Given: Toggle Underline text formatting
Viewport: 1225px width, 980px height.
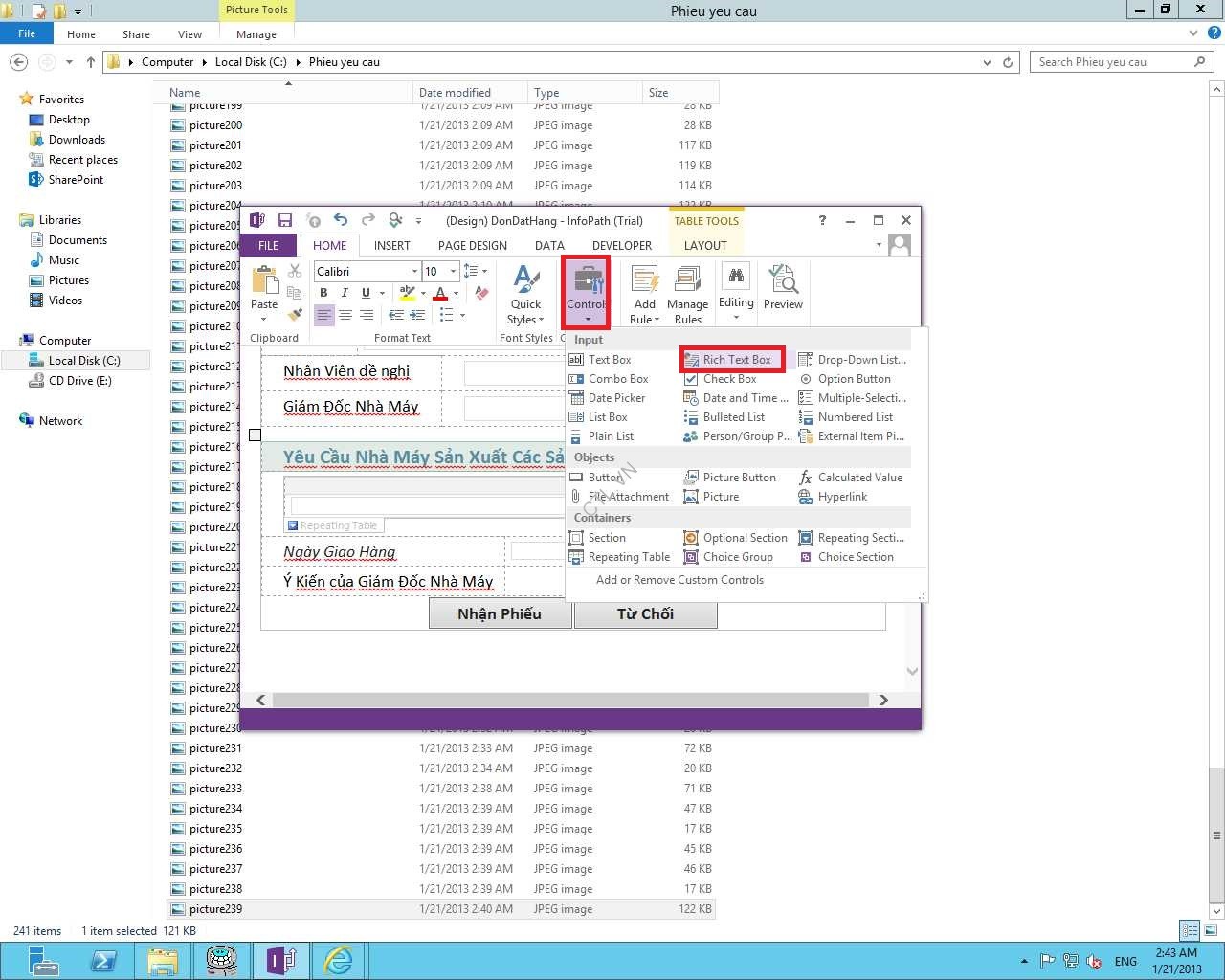Looking at the screenshot, I should 366,293.
